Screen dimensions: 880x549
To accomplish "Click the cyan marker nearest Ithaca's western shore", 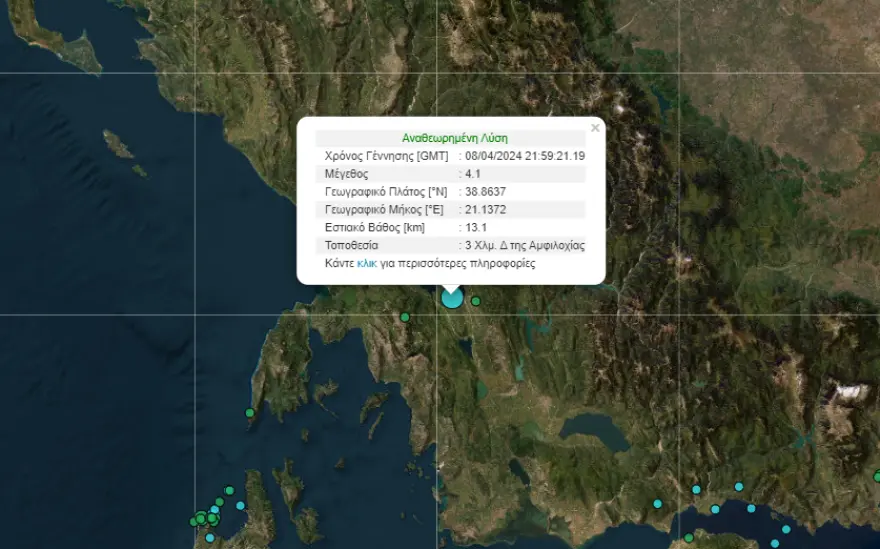I will (240, 506).
